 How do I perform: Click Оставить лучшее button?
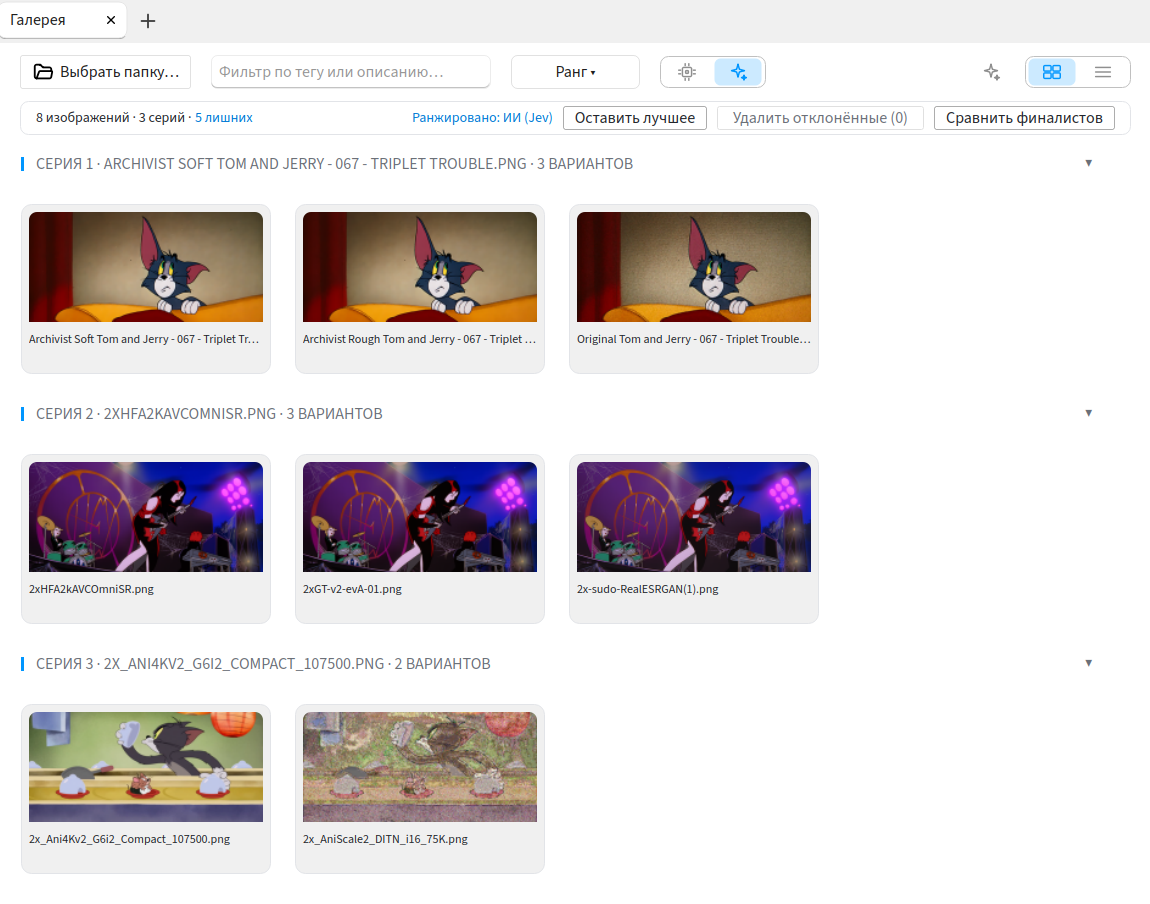click(634, 118)
